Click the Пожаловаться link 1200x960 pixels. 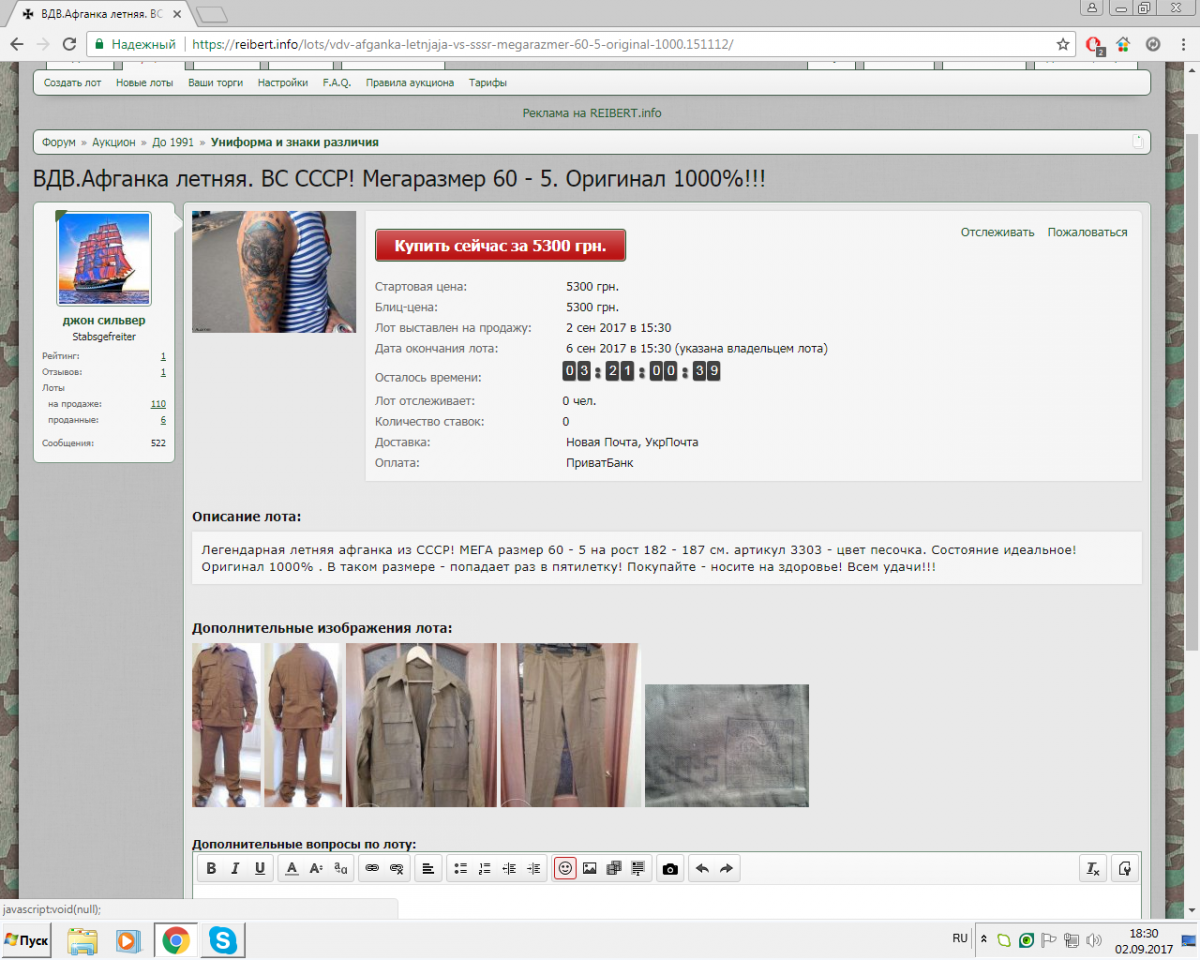[1087, 232]
